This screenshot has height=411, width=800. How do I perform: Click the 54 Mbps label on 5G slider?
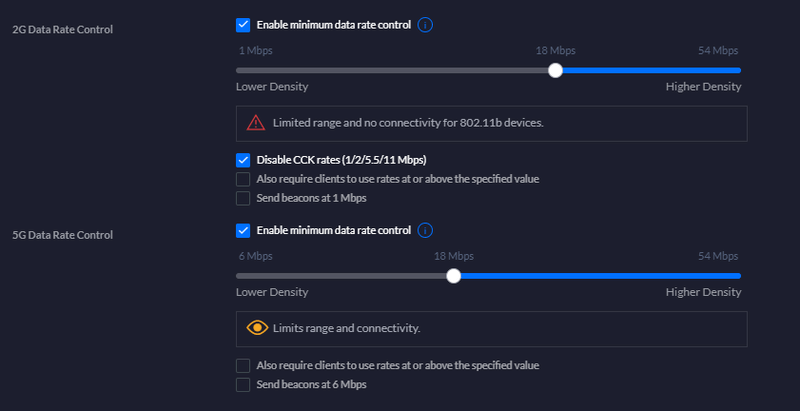click(719, 256)
